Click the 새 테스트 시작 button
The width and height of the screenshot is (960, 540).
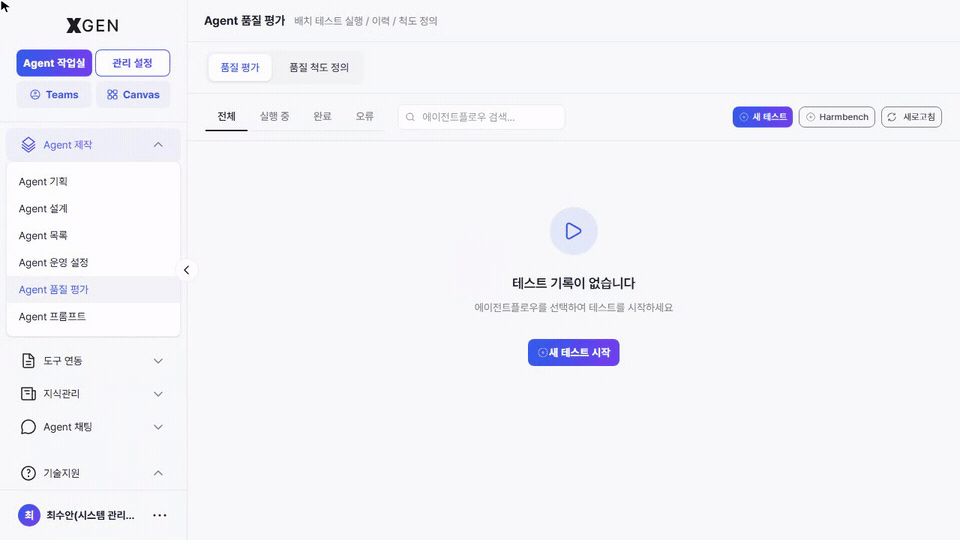point(574,353)
